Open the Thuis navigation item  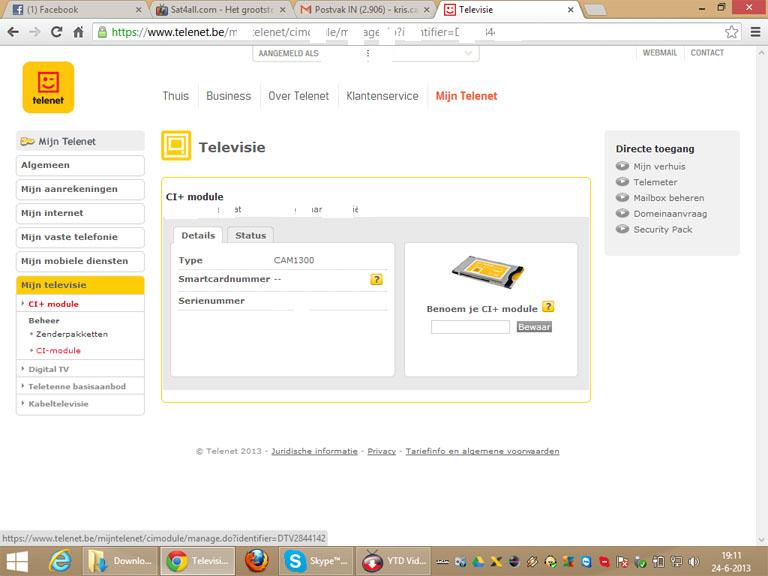pyautogui.click(x=175, y=96)
